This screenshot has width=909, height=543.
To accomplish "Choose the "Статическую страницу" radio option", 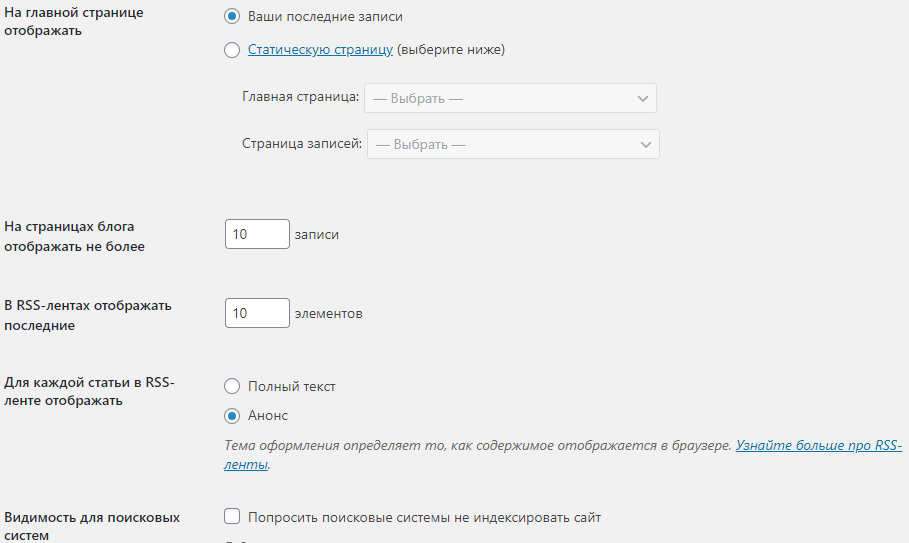I will click(232, 50).
